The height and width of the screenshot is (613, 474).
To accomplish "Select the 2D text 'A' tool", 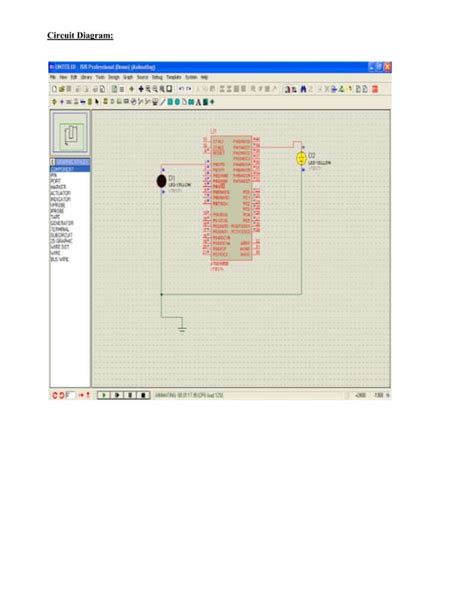I will click(x=198, y=102).
